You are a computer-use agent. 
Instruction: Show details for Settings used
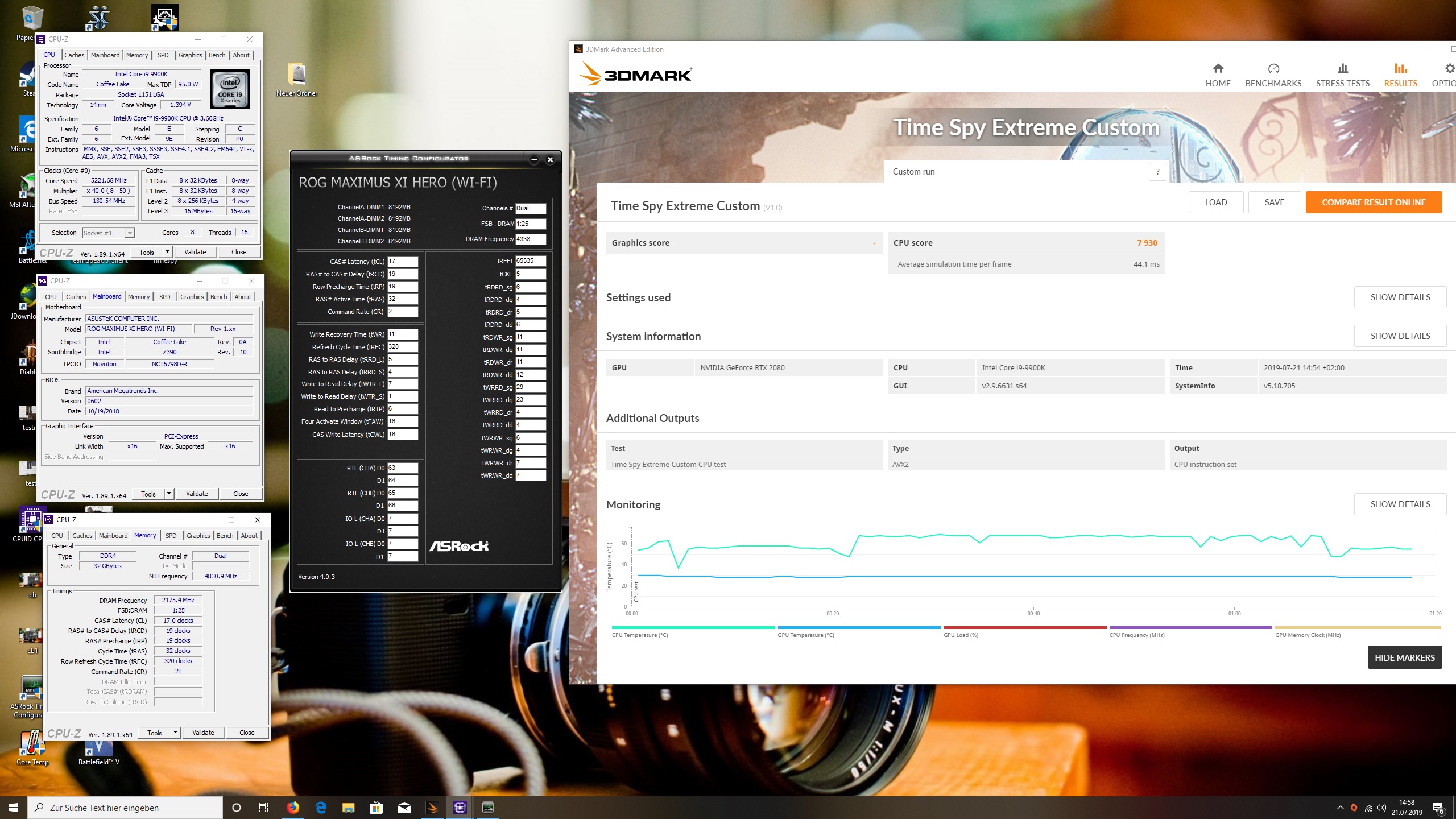[x=1400, y=297]
